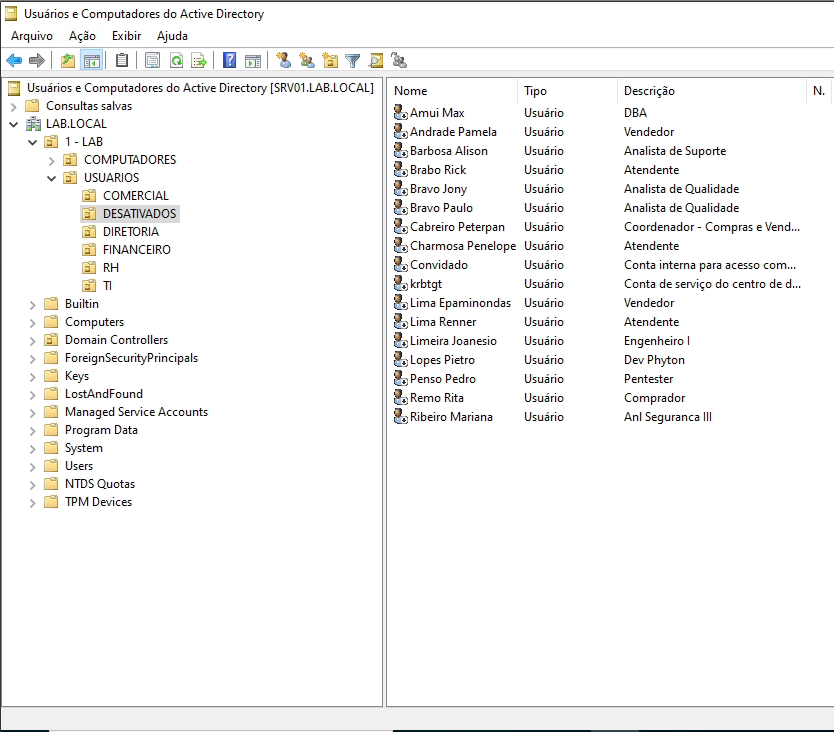Viewport: 834px width, 732px height.
Task: Expand the Computers container
Action: coord(33,323)
